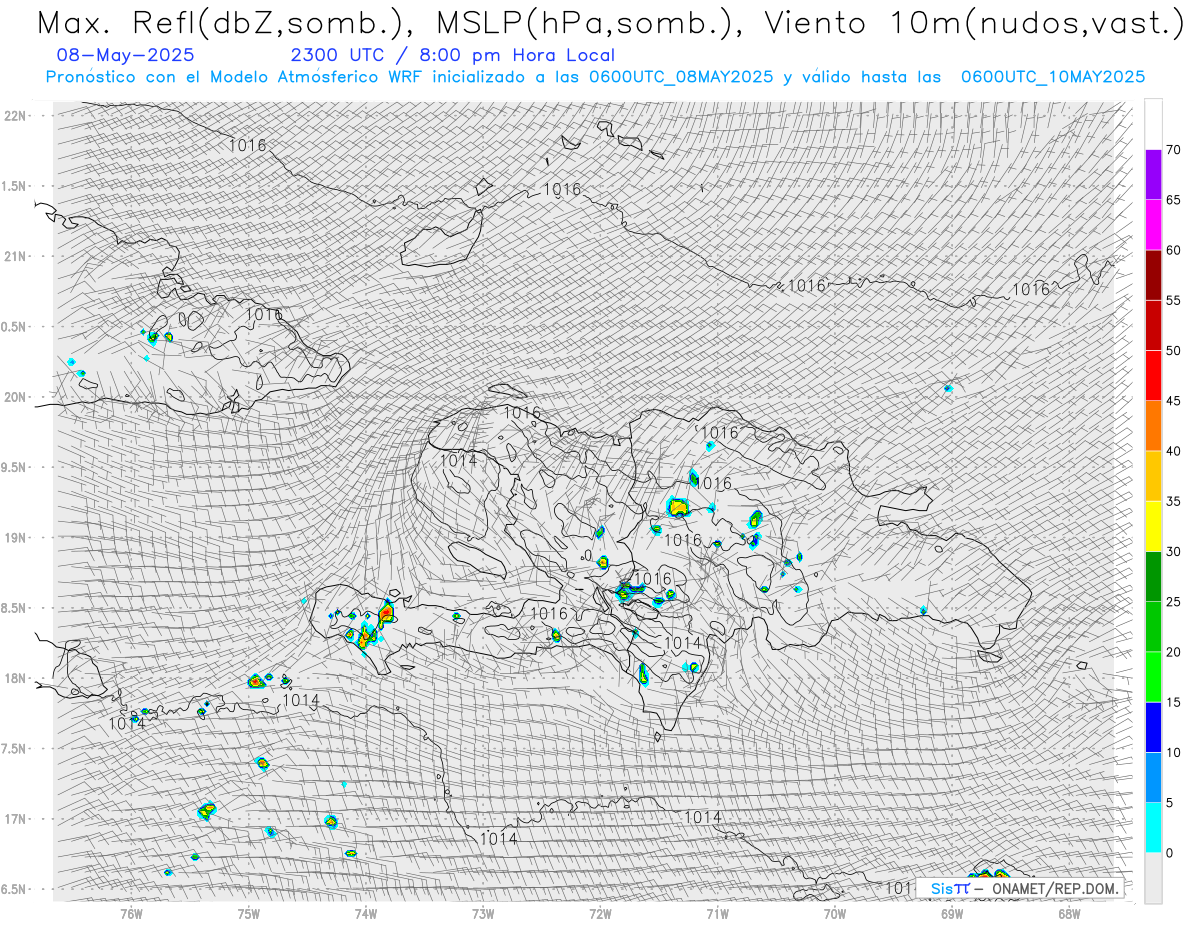Select the time '2300 UTC / 8:00 pm Hora Local'
The height and width of the screenshot is (927, 1200).
tap(453, 56)
